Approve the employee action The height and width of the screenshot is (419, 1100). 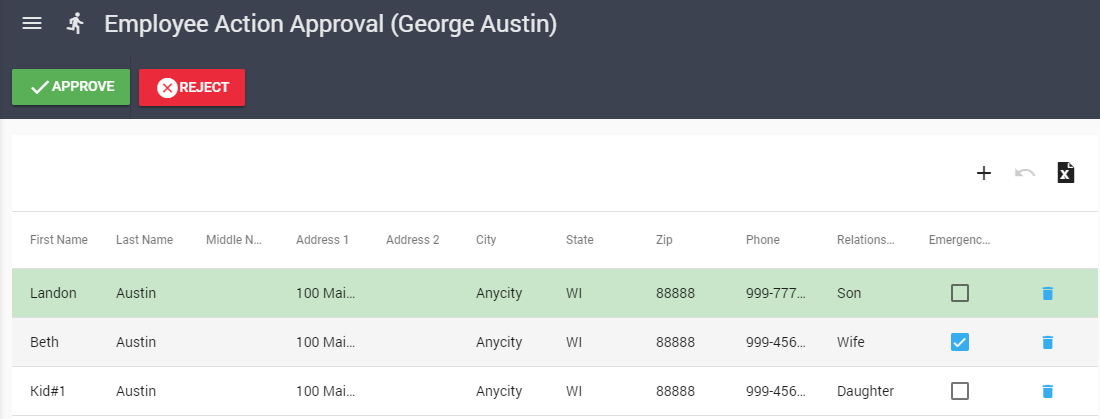coord(71,87)
